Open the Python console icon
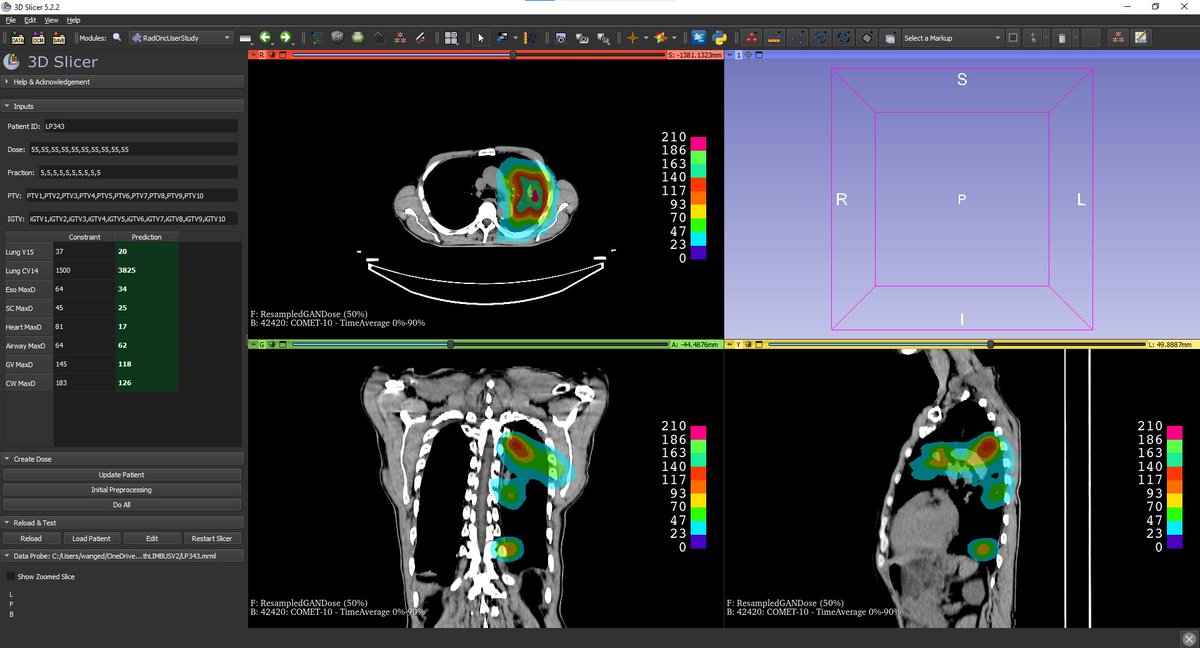 pyautogui.click(x=719, y=37)
